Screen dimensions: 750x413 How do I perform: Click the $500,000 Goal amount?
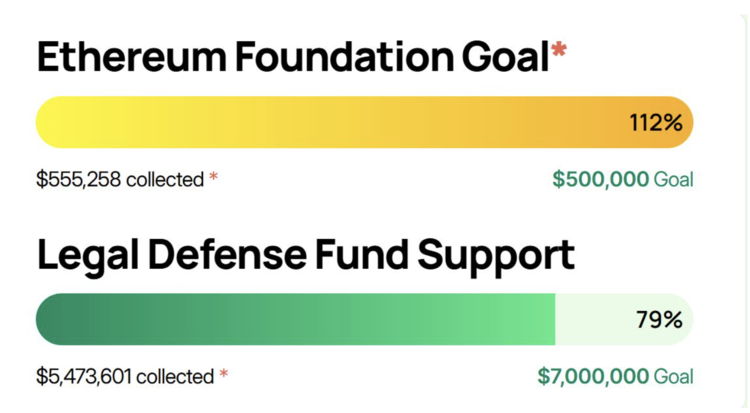pyautogui.click(x=601, y=179)
